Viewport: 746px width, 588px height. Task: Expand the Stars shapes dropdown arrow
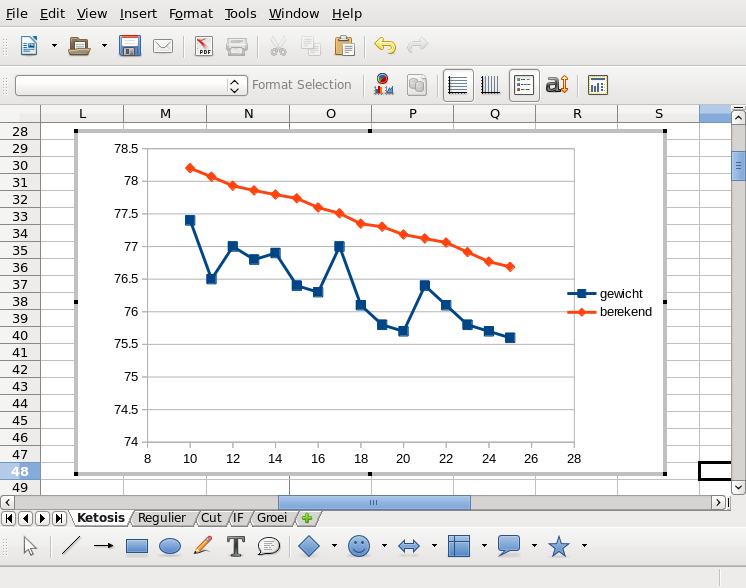(584, 546)
